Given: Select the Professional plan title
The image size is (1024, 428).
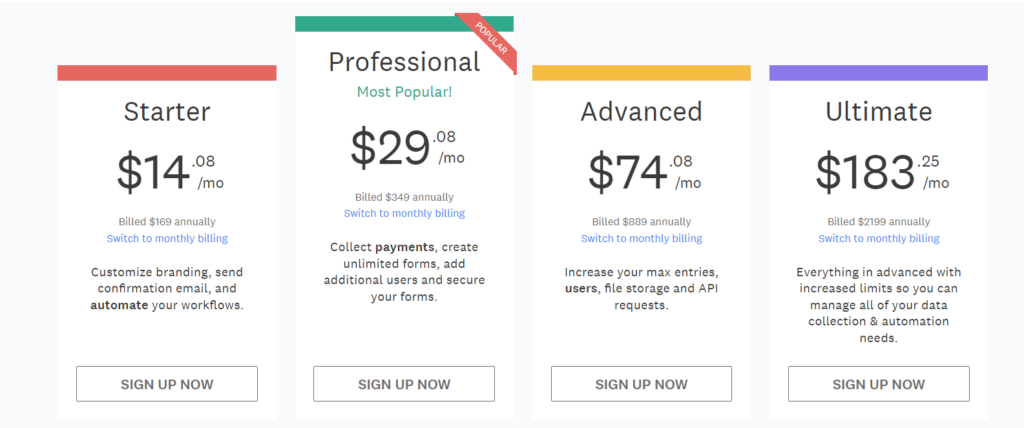Looking at the screenshot, I should point(404,62).
